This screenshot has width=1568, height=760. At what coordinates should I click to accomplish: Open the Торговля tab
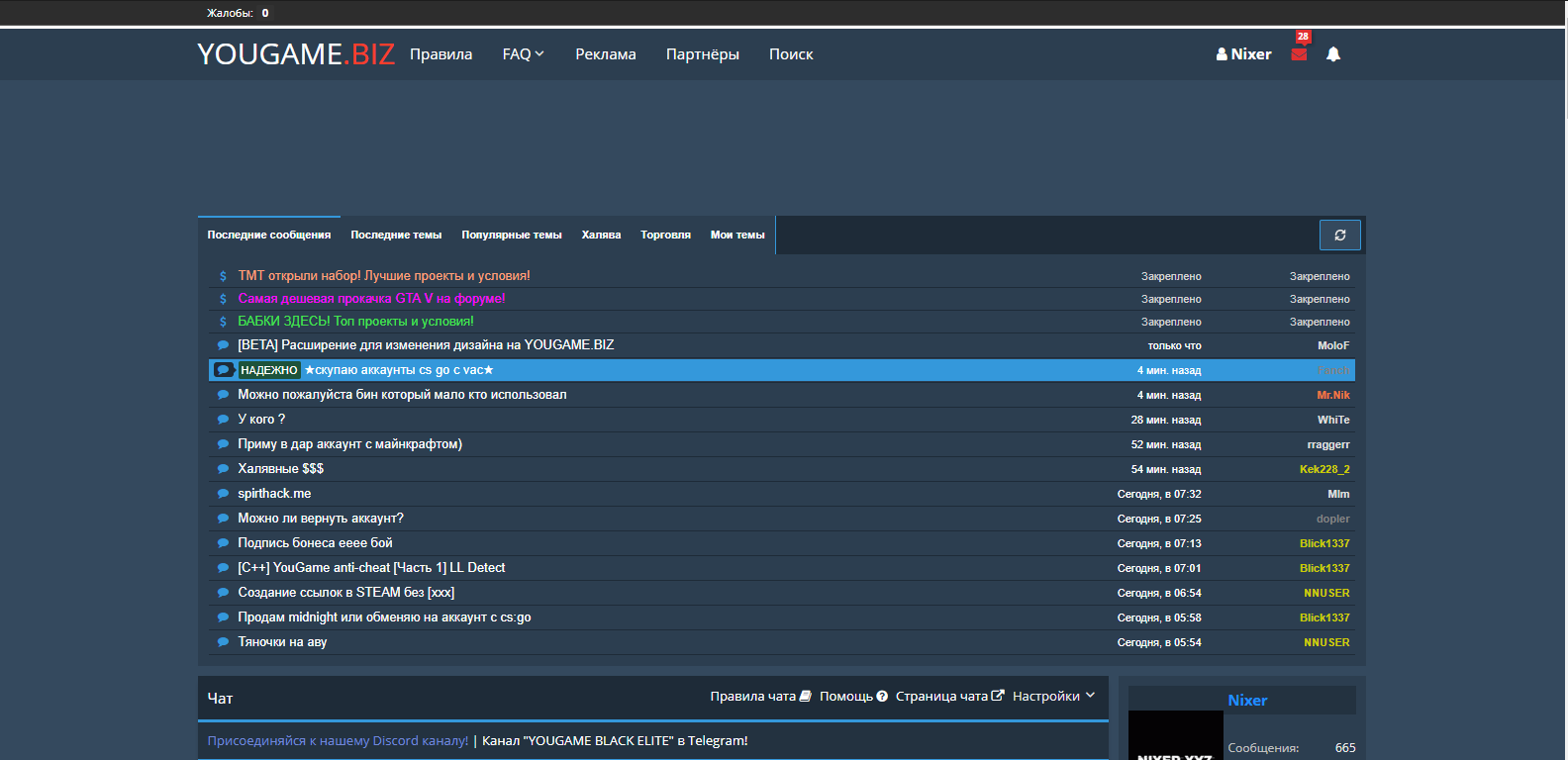[665, 236]
